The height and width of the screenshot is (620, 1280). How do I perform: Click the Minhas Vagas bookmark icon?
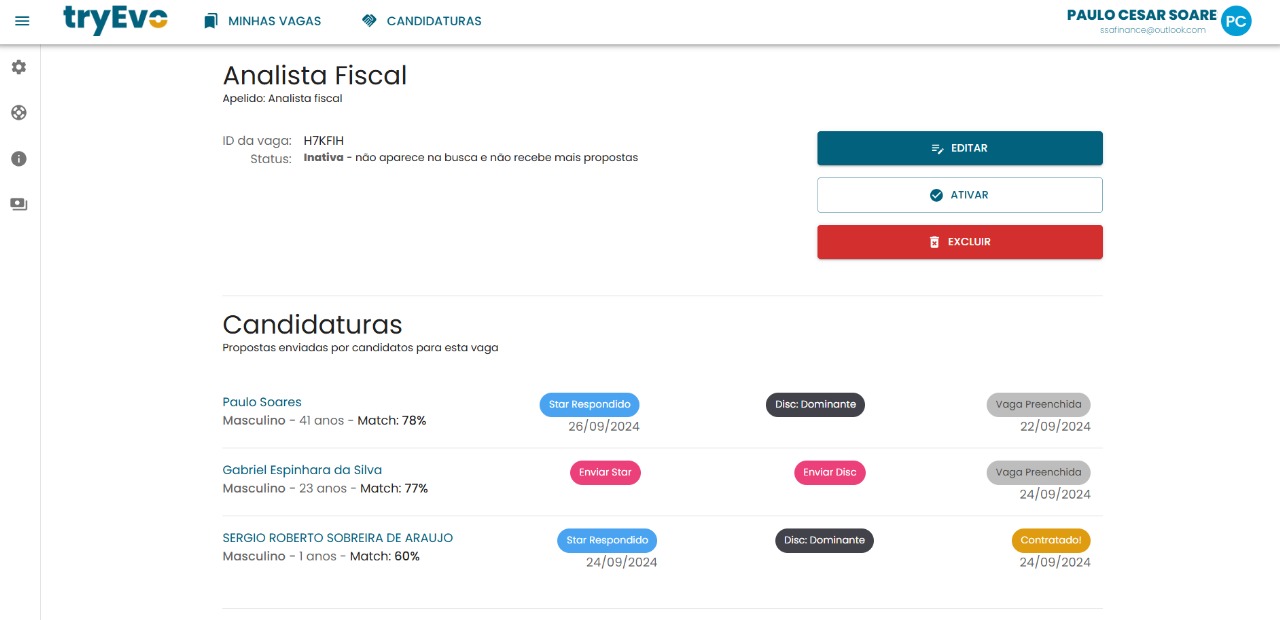210,21
